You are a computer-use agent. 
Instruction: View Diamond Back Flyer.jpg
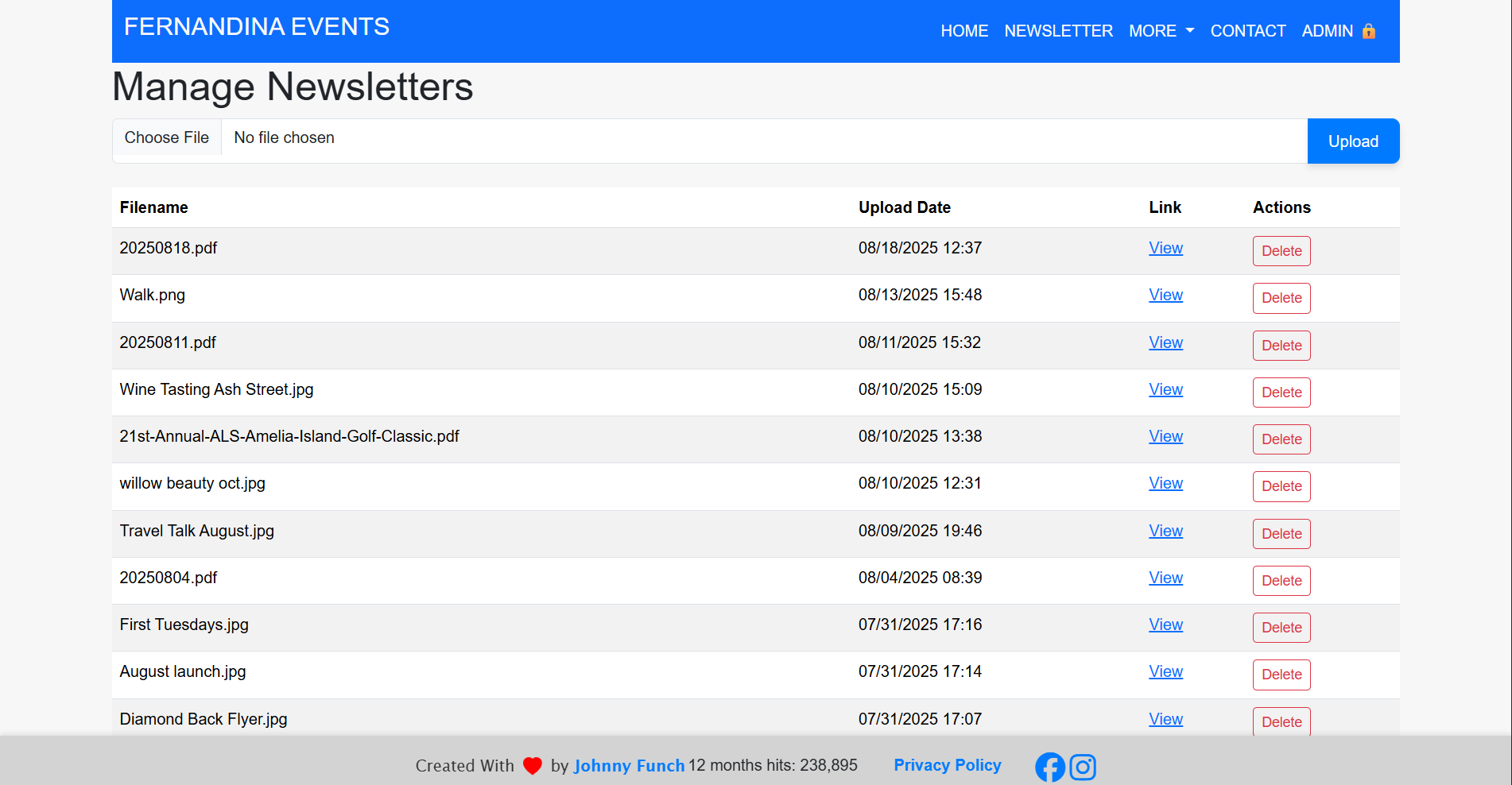pos(1165,719)
